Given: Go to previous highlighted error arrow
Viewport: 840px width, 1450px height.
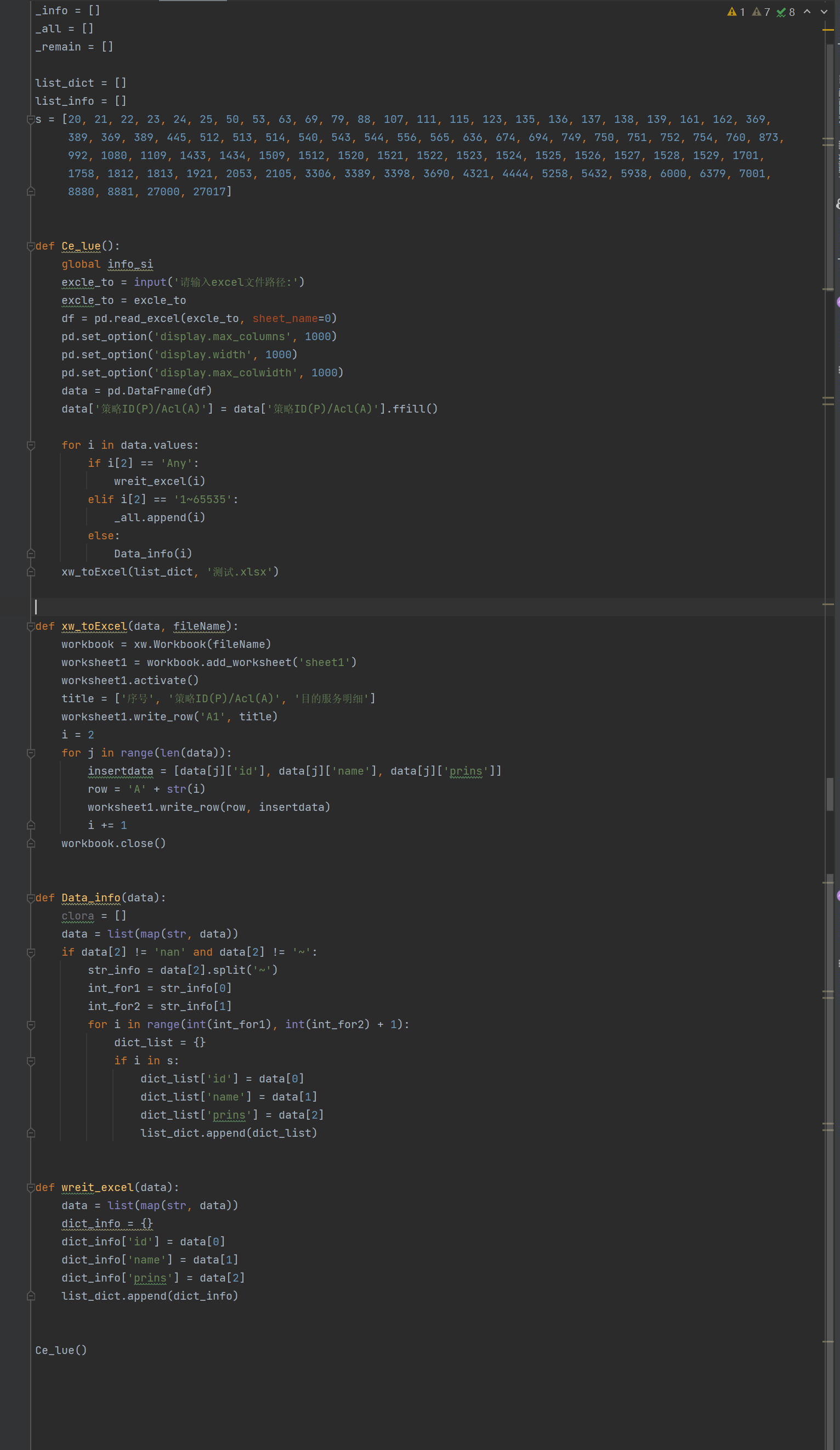Looking at the screenshot, I should [807, 12].
